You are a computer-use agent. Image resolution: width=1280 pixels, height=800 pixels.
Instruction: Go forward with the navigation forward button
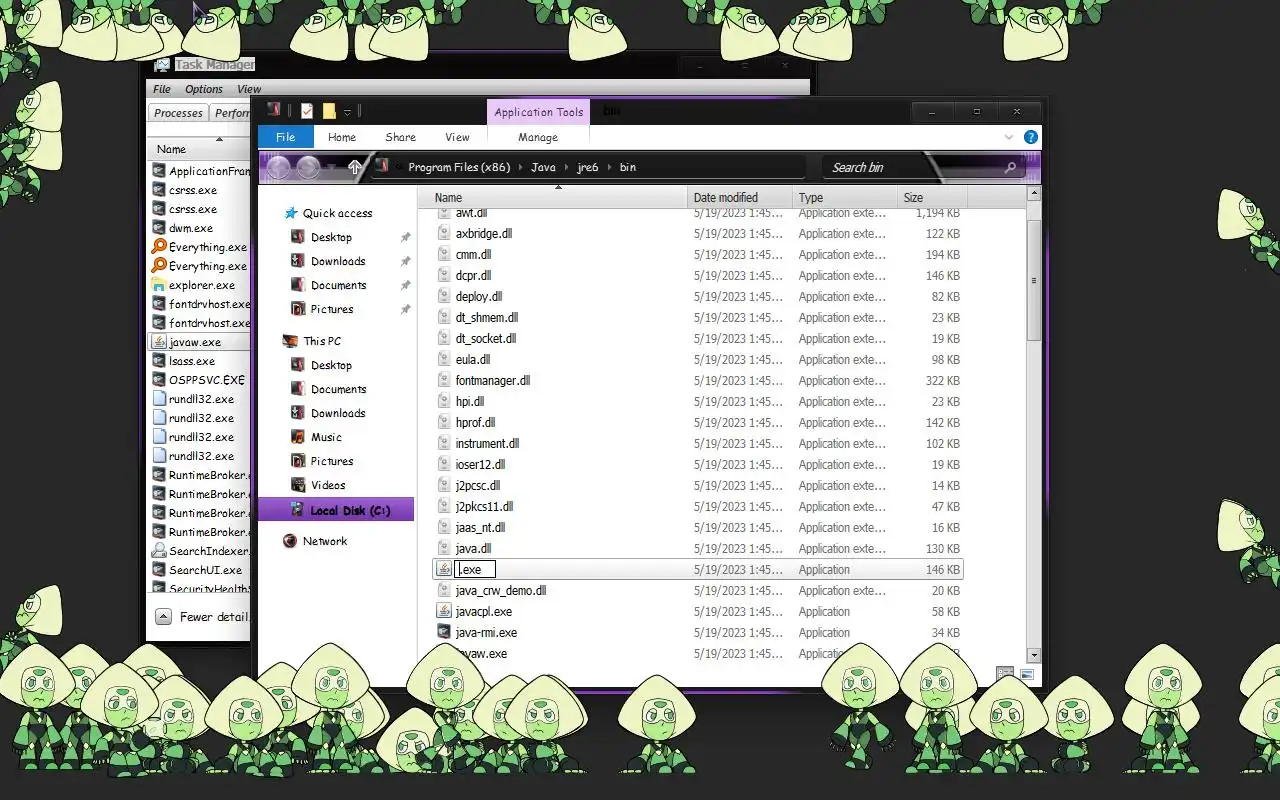(x=308, y=167)
